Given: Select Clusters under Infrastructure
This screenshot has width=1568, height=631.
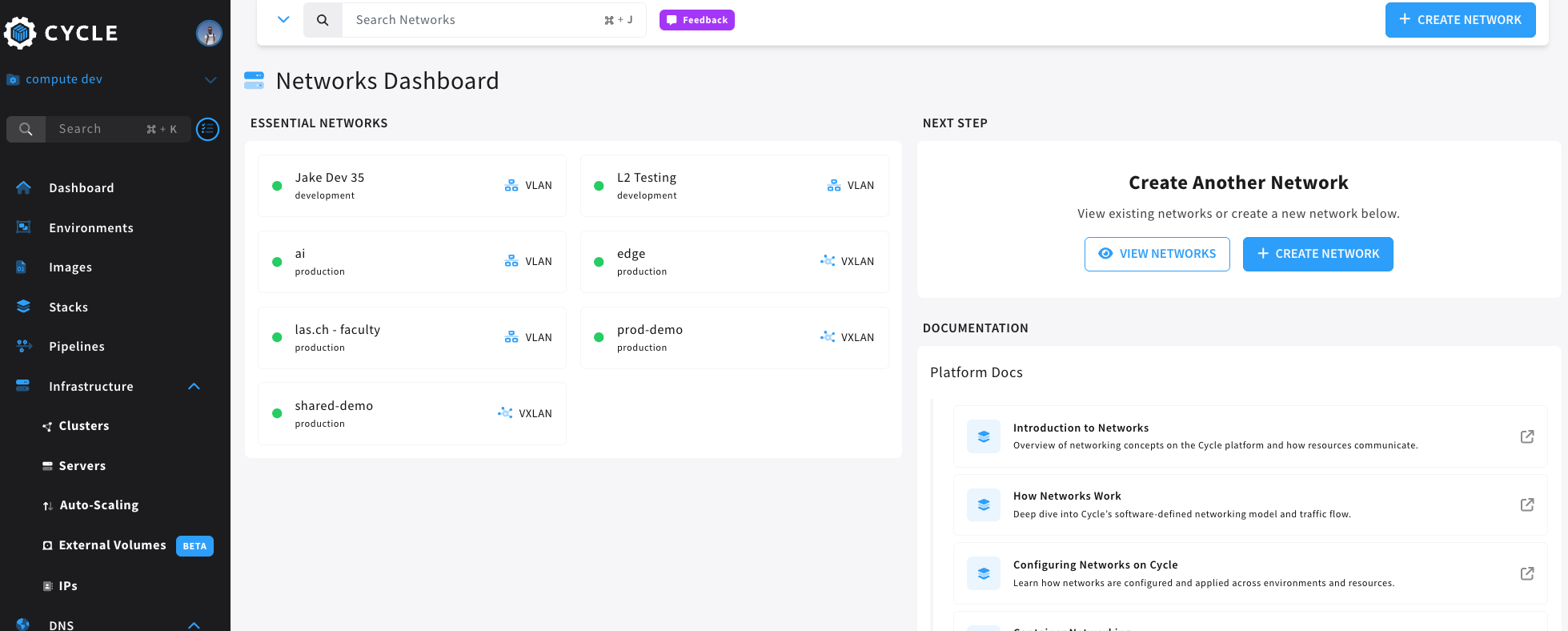Looking at the screenshot, I should click(84, 426).
